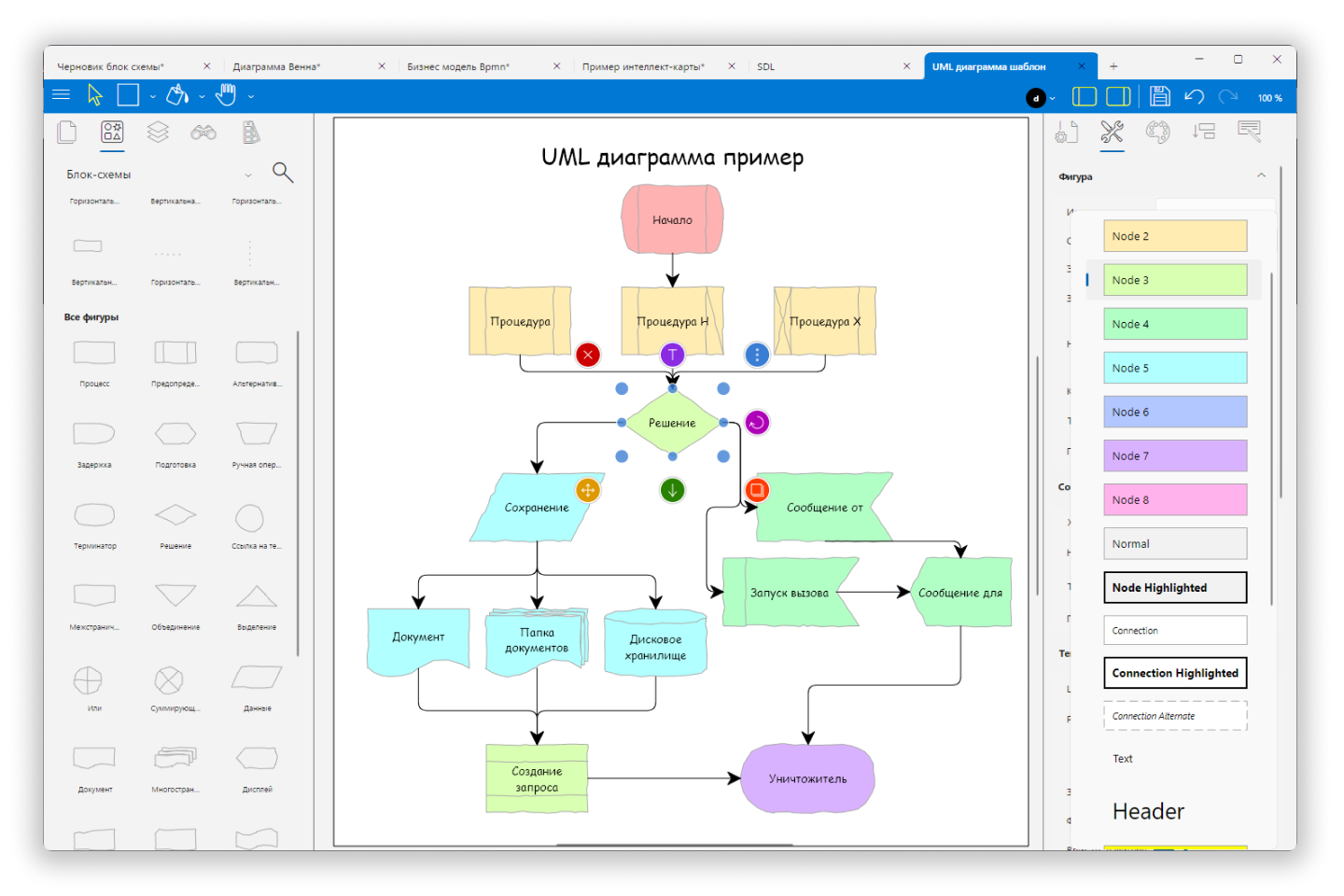
Task: Apply the Node 7 purple style
Action: point(1175,456)
